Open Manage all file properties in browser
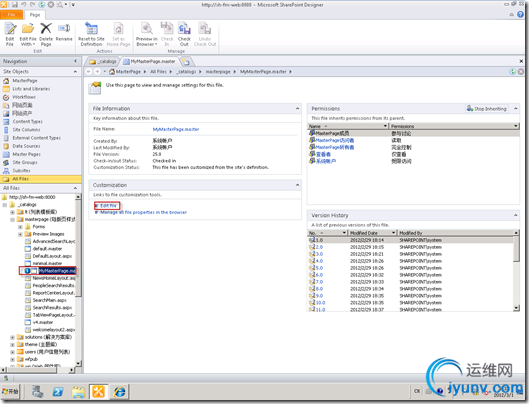The width and height of the screenshot is (529, 404). click(143, 212)
